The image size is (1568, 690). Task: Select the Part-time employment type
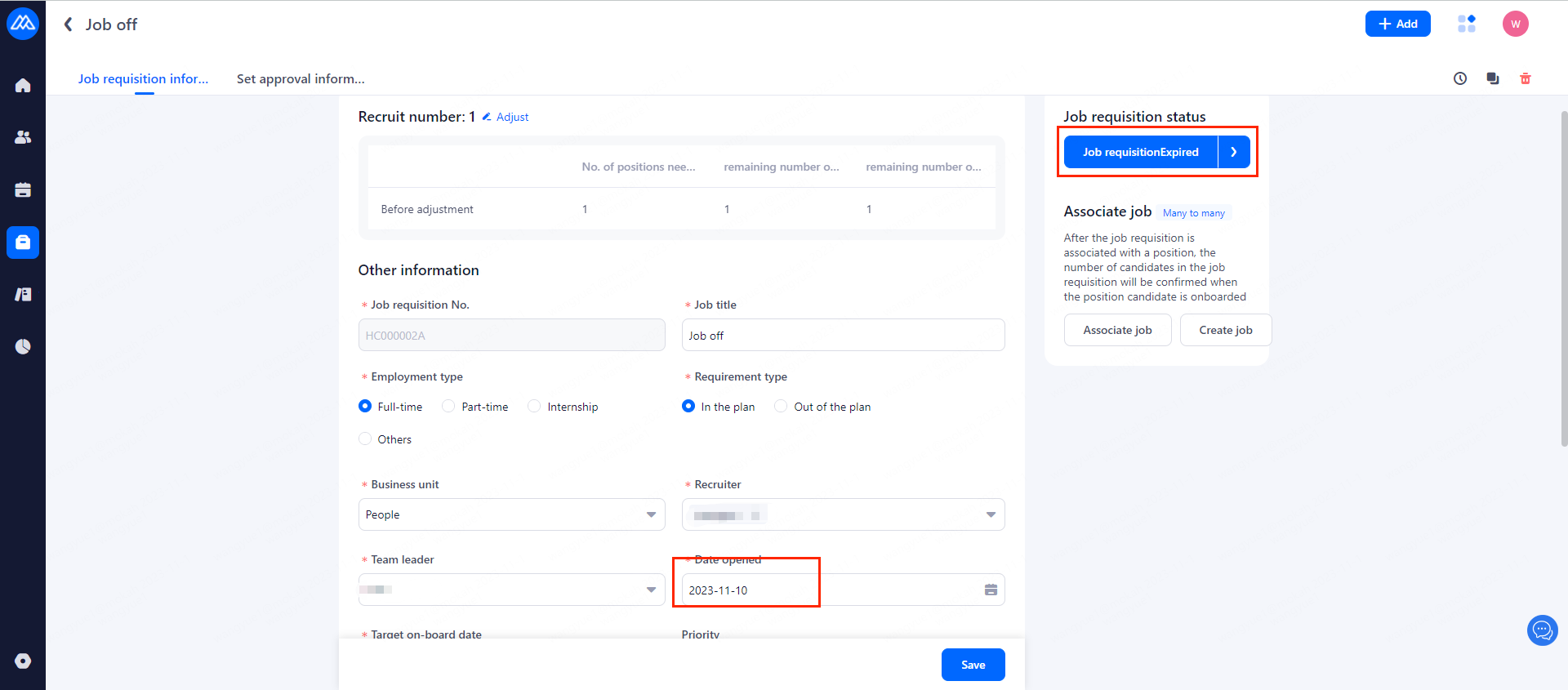[x=448, y=406]
